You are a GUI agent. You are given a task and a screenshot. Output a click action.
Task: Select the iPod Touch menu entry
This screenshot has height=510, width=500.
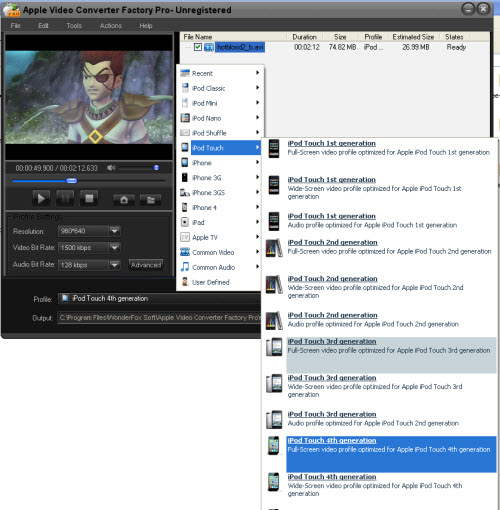click(220, 148)
